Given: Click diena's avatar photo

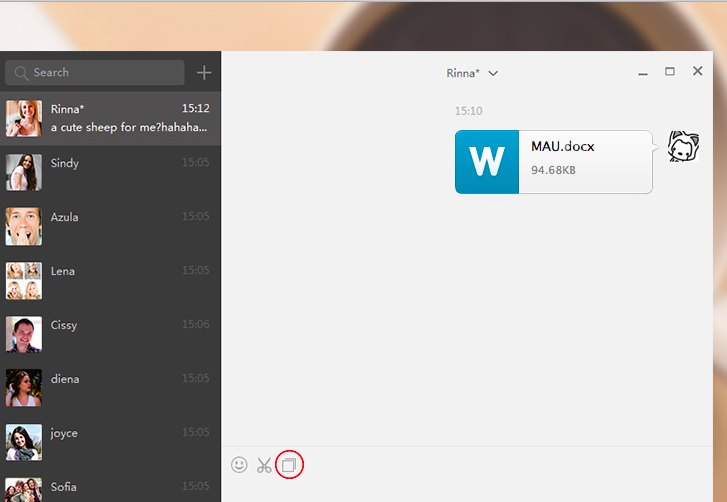Looking at the screenshot, I should coord(24,388).
